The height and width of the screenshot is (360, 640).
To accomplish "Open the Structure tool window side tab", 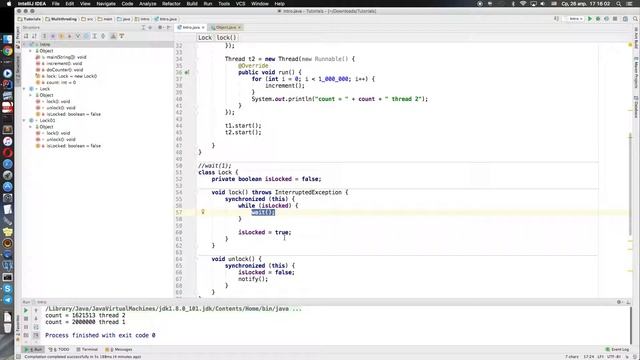I will [18, 71].
